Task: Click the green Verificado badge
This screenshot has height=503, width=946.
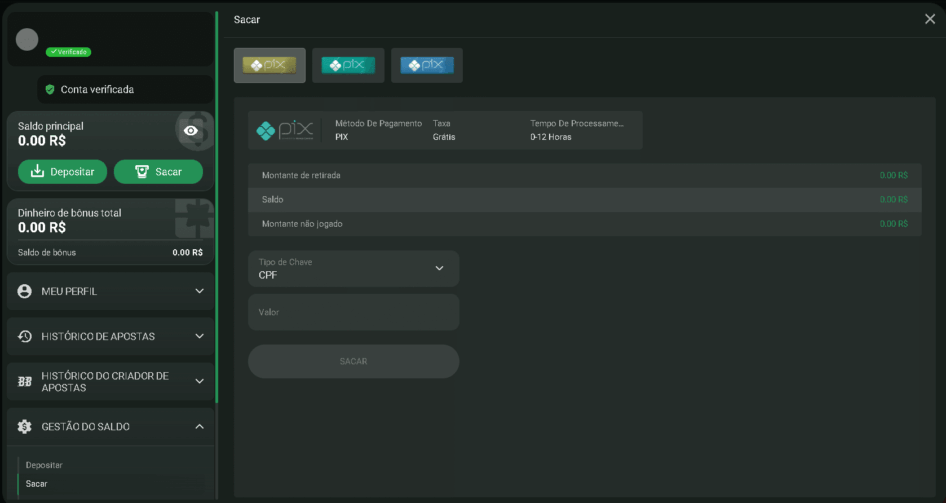Action: pos(68,52)
